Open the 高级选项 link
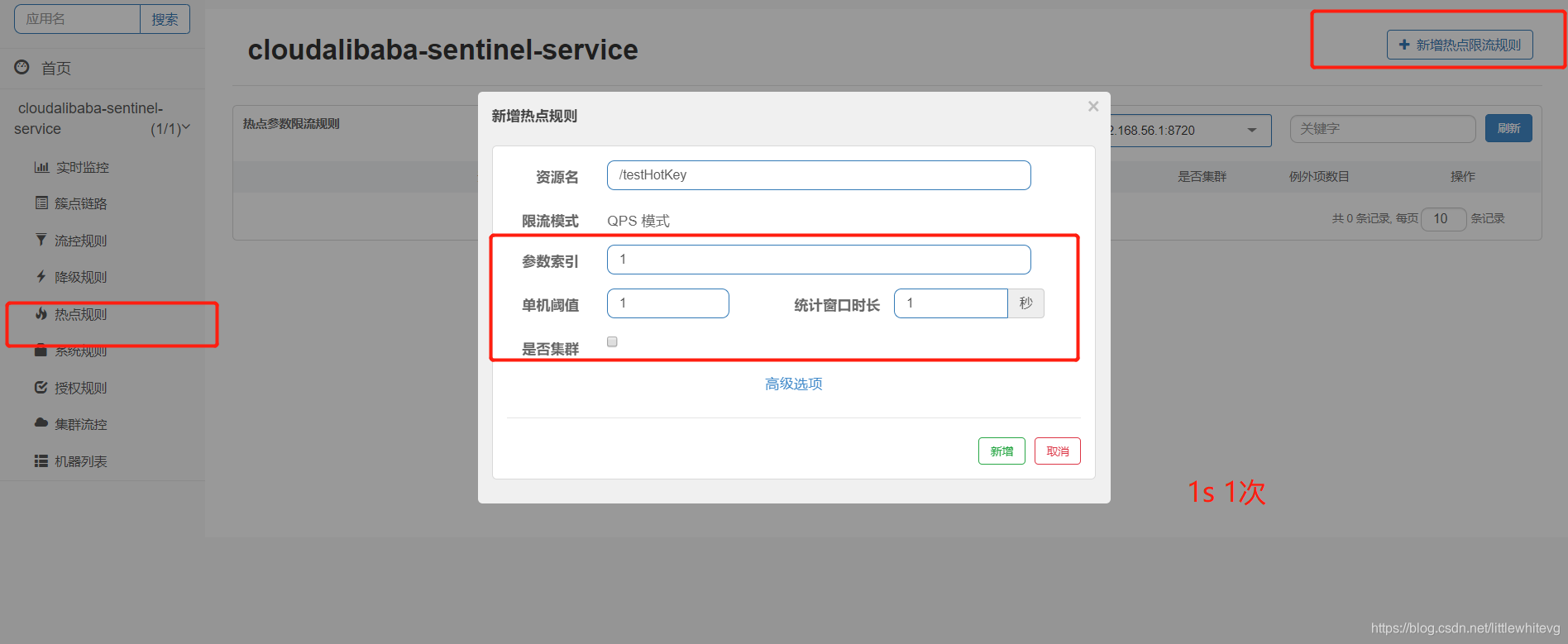Image resolution: width=1568 pixels, height=644 pixels. click(x=794, y=384)
